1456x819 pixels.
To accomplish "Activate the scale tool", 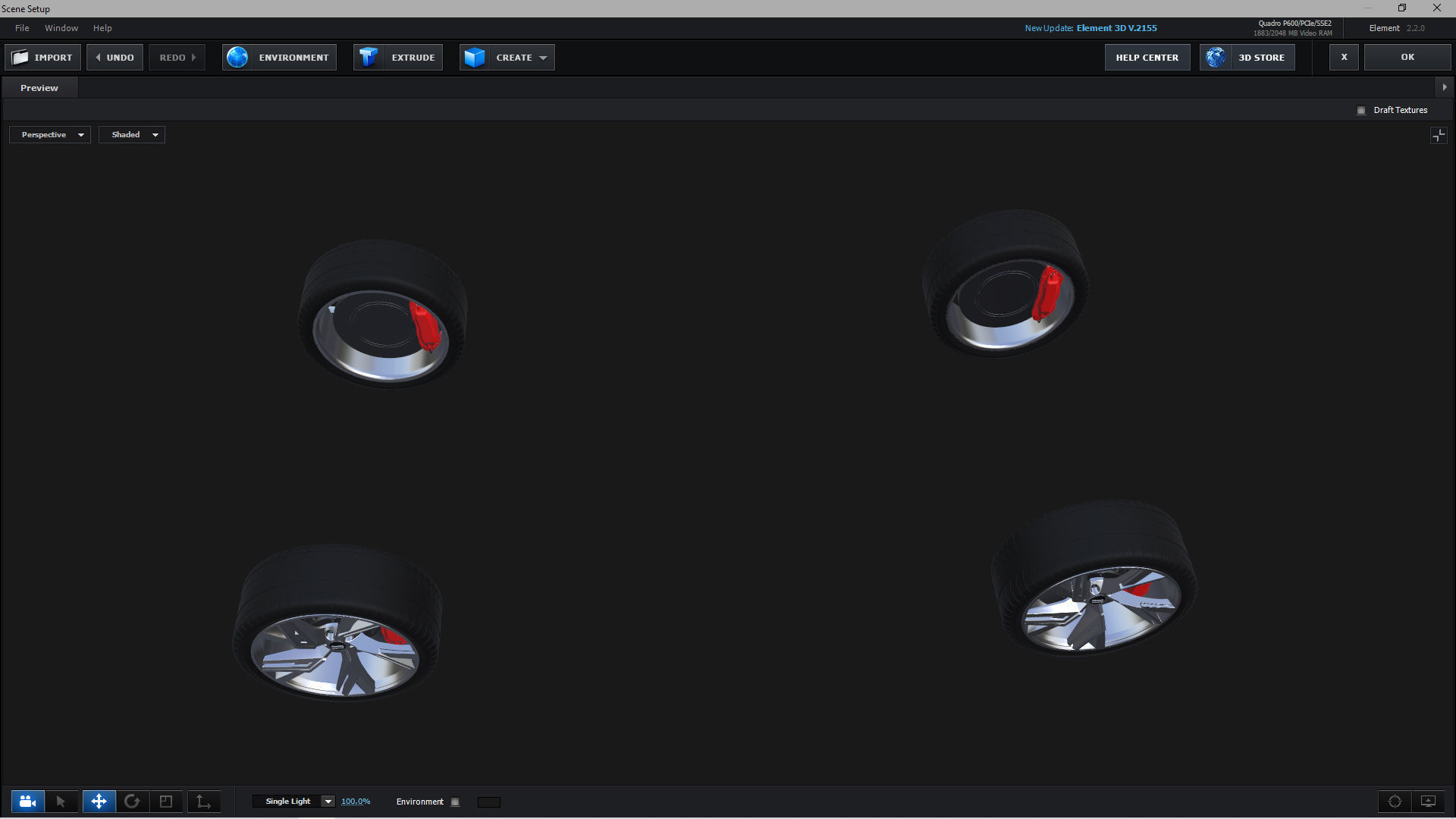I will pyautogui.click(x=166, y=802).
